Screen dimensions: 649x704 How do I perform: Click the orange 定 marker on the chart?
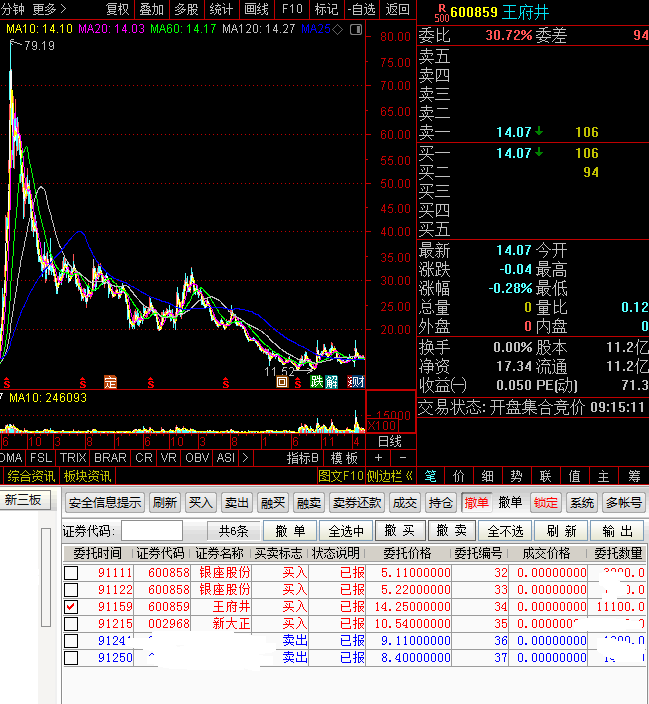pos(110,382)
